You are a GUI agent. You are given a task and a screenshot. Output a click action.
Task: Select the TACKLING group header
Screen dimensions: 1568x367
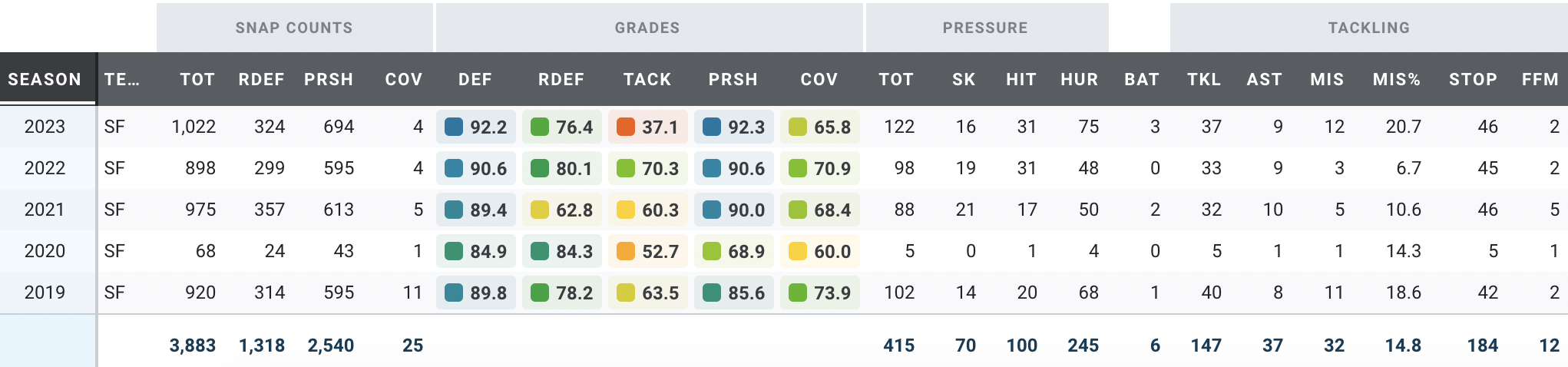1369,28
